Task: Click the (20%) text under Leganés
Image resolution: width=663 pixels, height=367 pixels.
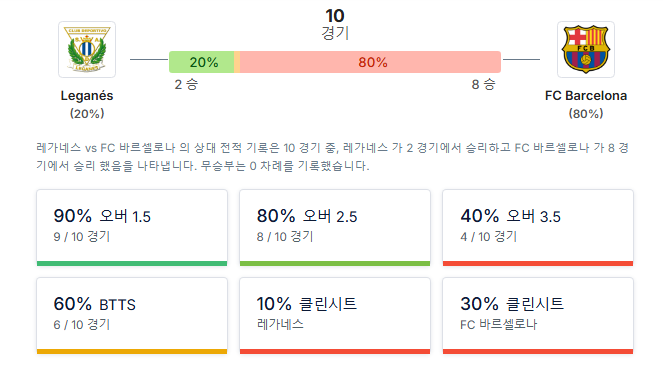Action: pyautogui.click(x=87, y=114)
